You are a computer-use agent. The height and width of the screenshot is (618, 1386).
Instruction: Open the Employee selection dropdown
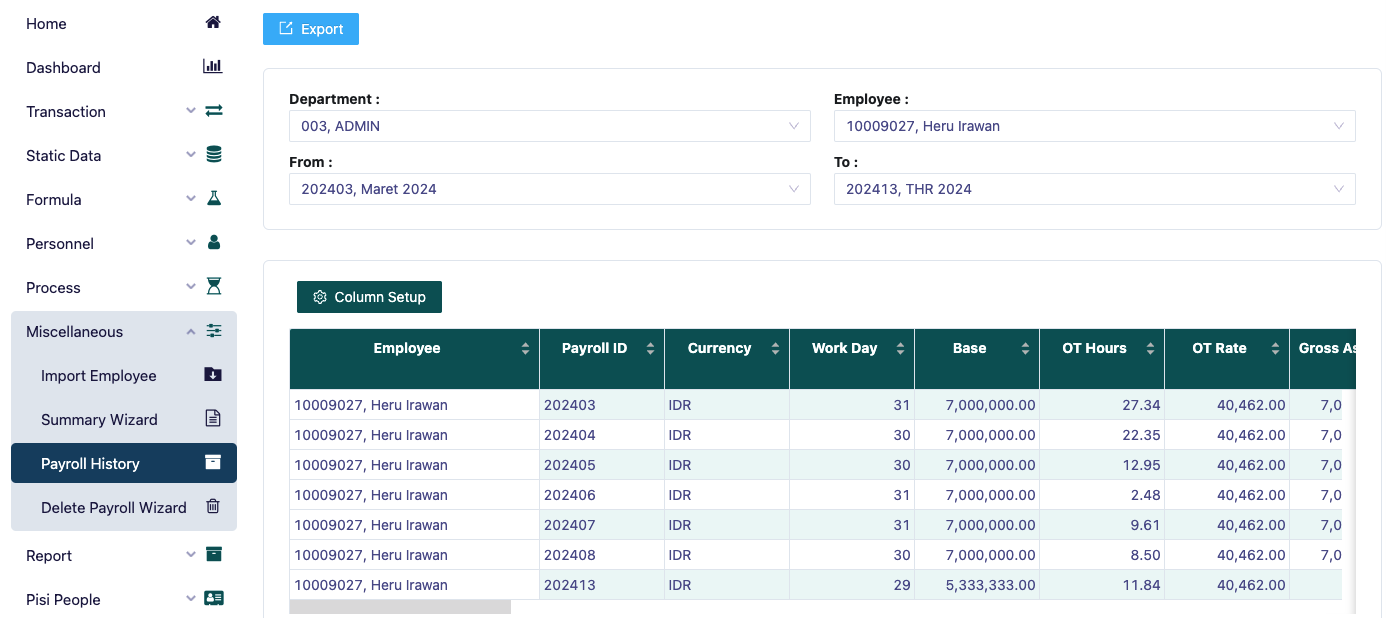pyautogui.click(x=1094, y=126)
